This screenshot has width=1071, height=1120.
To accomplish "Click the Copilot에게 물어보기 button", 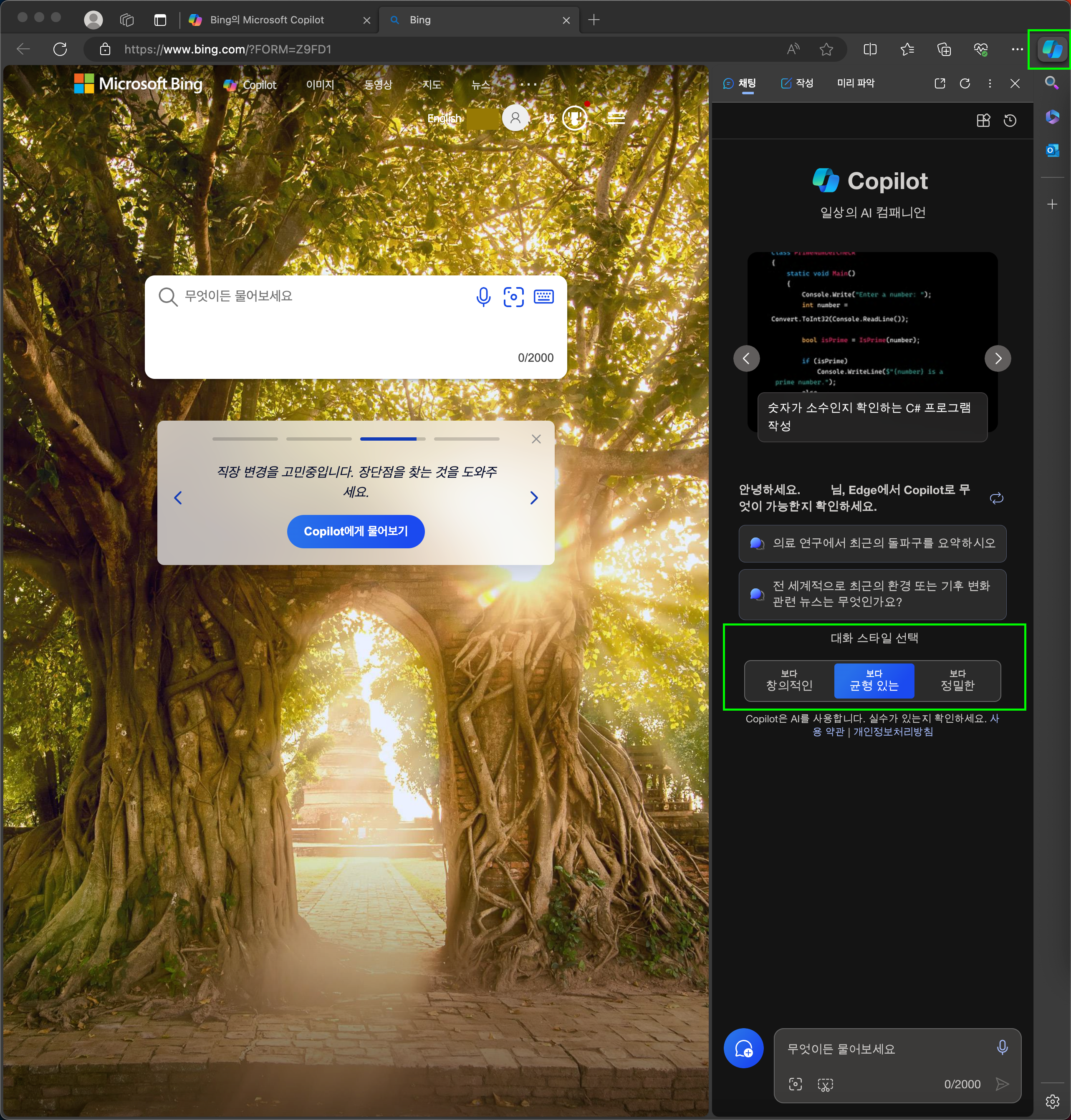I will pyautogui.click(x=356, y=532).
